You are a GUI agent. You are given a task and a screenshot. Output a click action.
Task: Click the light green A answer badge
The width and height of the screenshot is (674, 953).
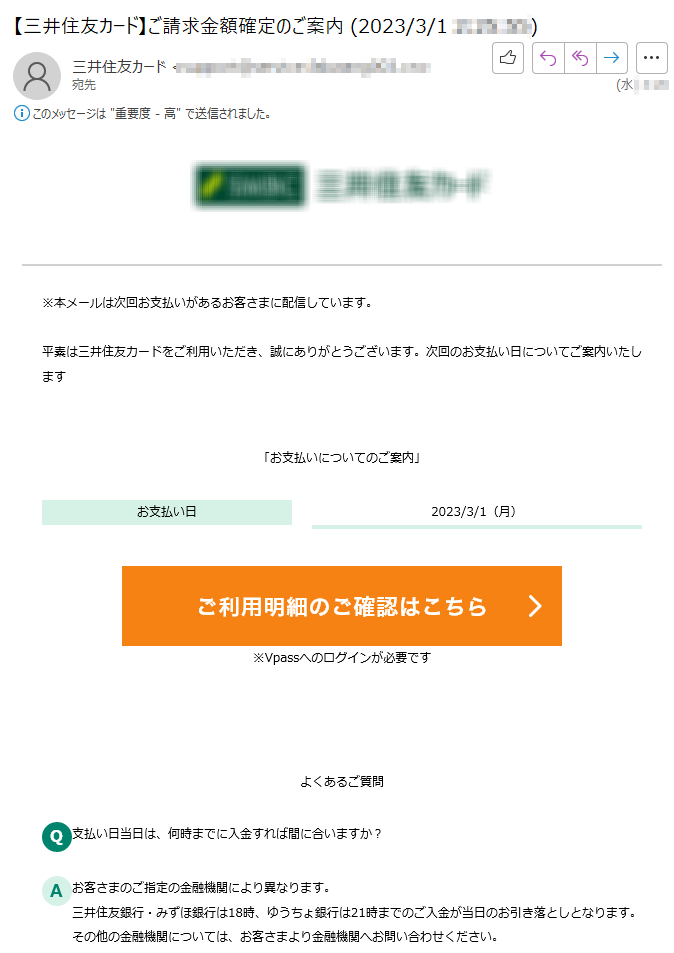[57, 891]
